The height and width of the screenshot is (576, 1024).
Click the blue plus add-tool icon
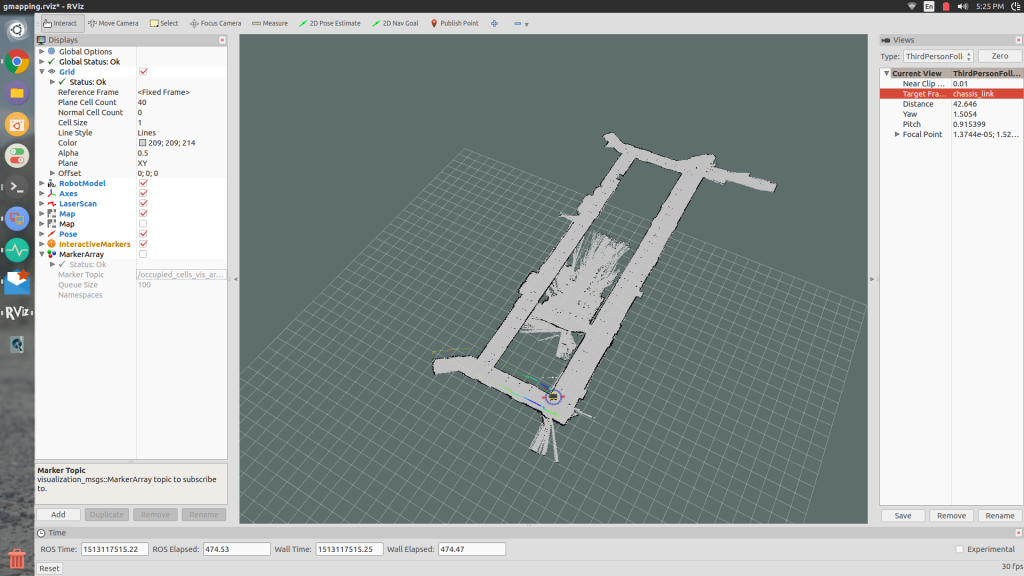click(x=494, y=24)
